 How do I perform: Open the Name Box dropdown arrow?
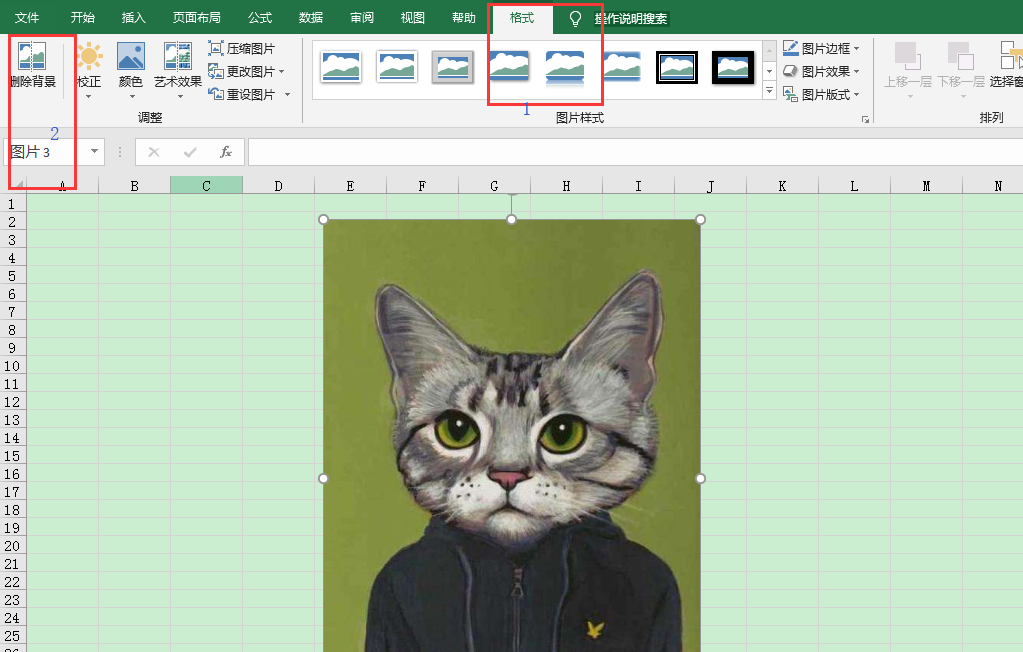click(x=95, y=151)
